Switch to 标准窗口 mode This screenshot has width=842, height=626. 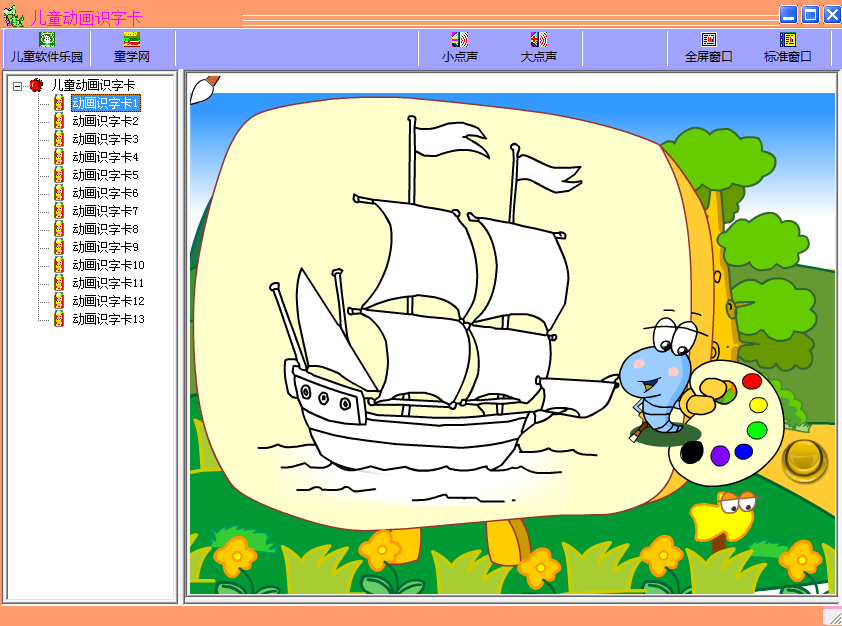(787, 48)
